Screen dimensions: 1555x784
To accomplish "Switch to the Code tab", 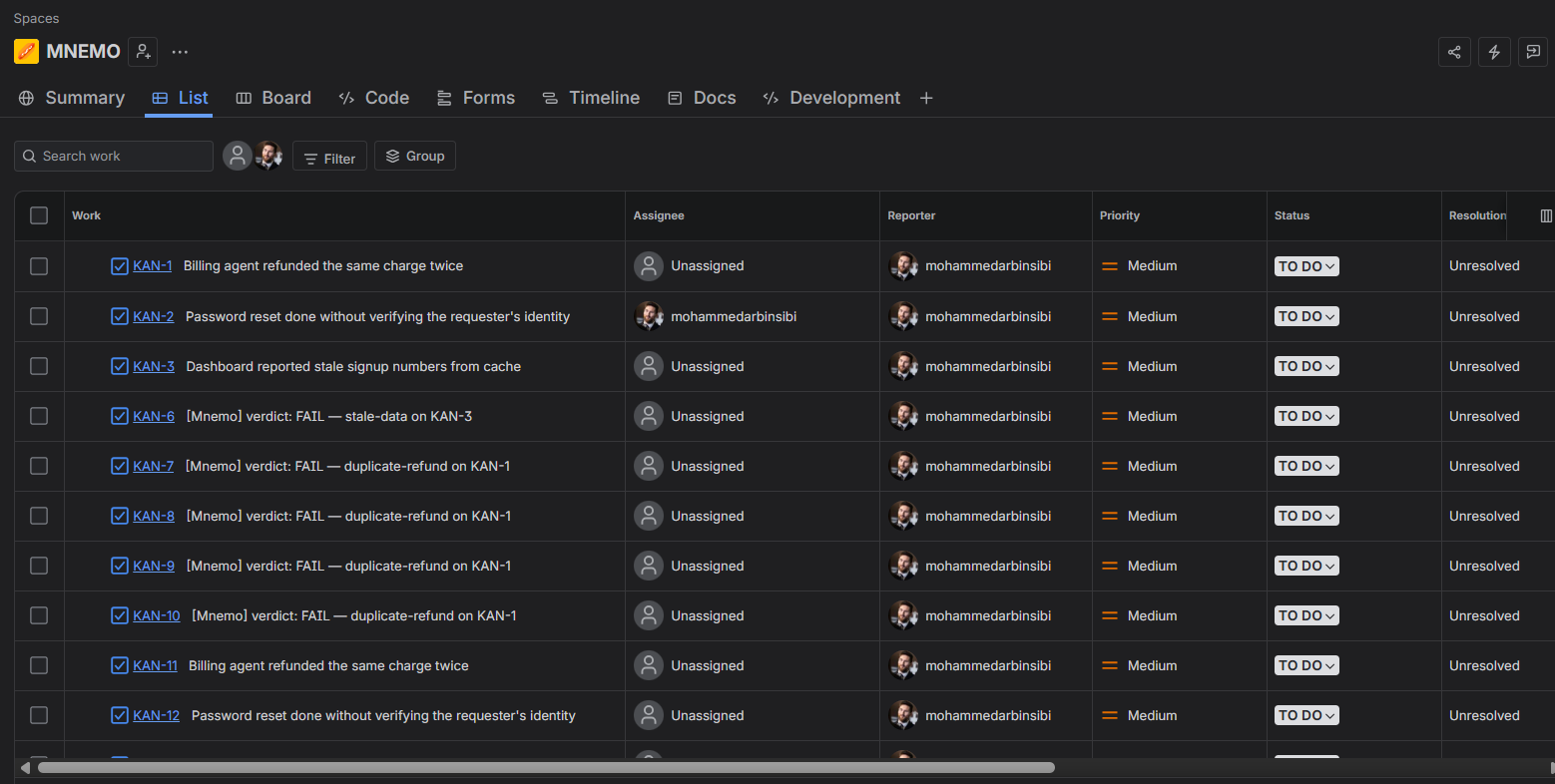I will (374, 98).
